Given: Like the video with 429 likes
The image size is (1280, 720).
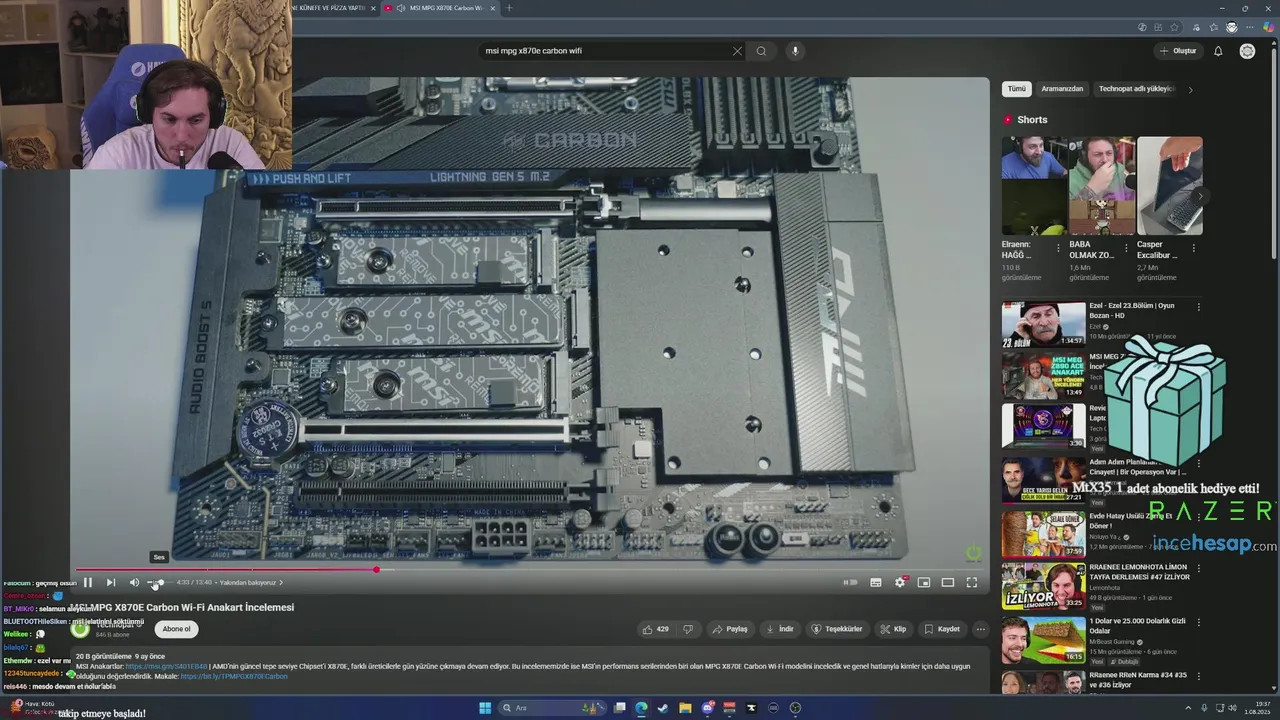Looking at the screenshot, I should [656, 629].
